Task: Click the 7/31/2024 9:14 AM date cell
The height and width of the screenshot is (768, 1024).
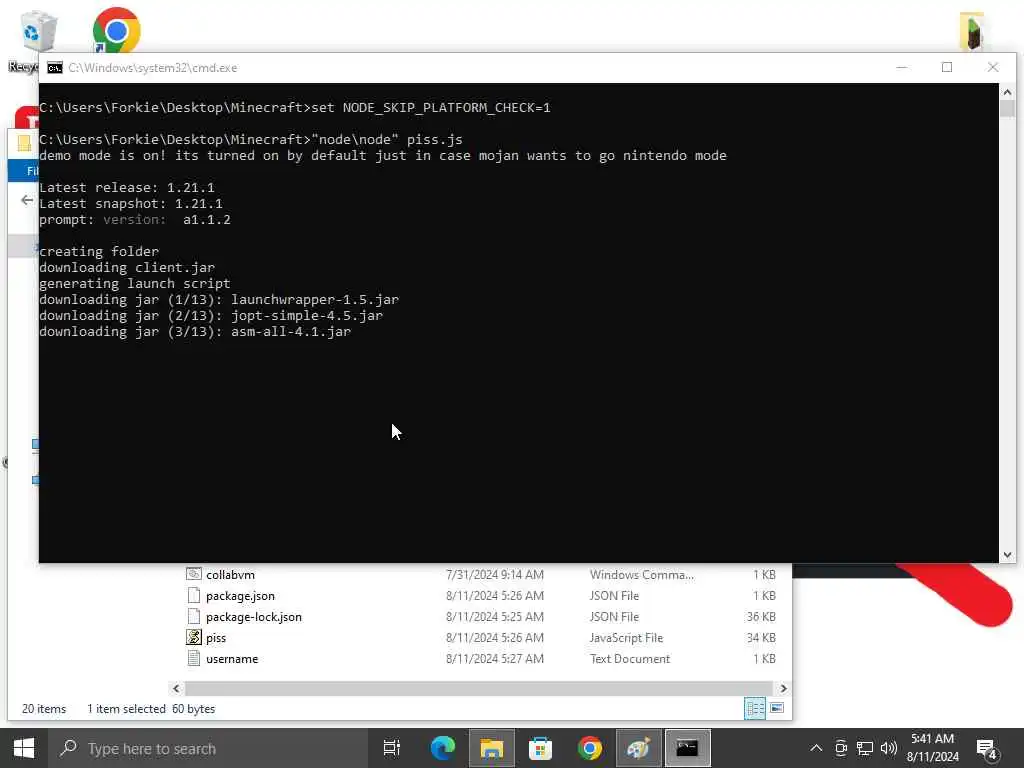Action: (x=494, y=575)
